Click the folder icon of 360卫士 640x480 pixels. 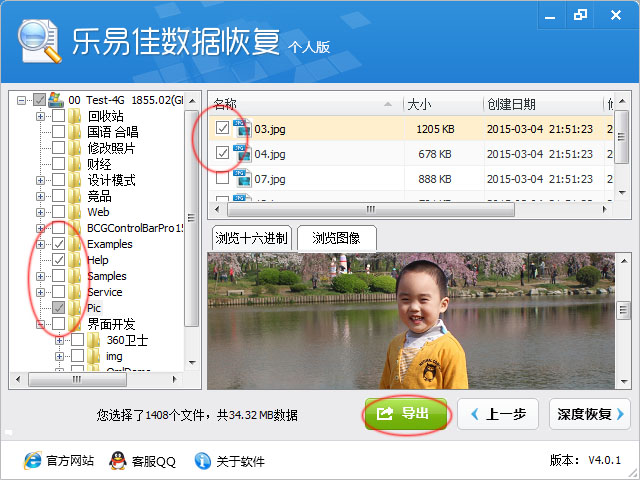click(94, 340)
